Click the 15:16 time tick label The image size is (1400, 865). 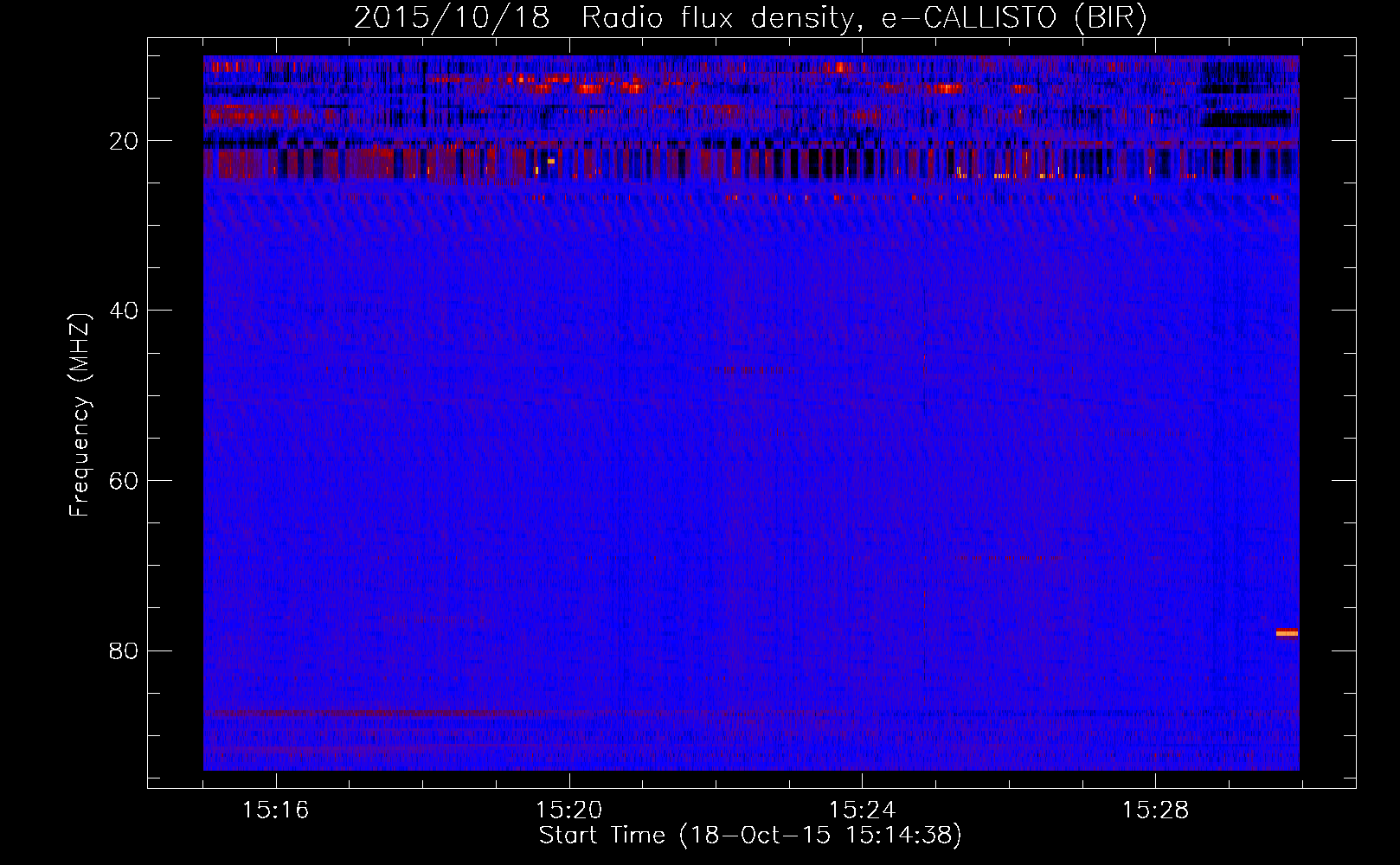(x=275, y=811)
